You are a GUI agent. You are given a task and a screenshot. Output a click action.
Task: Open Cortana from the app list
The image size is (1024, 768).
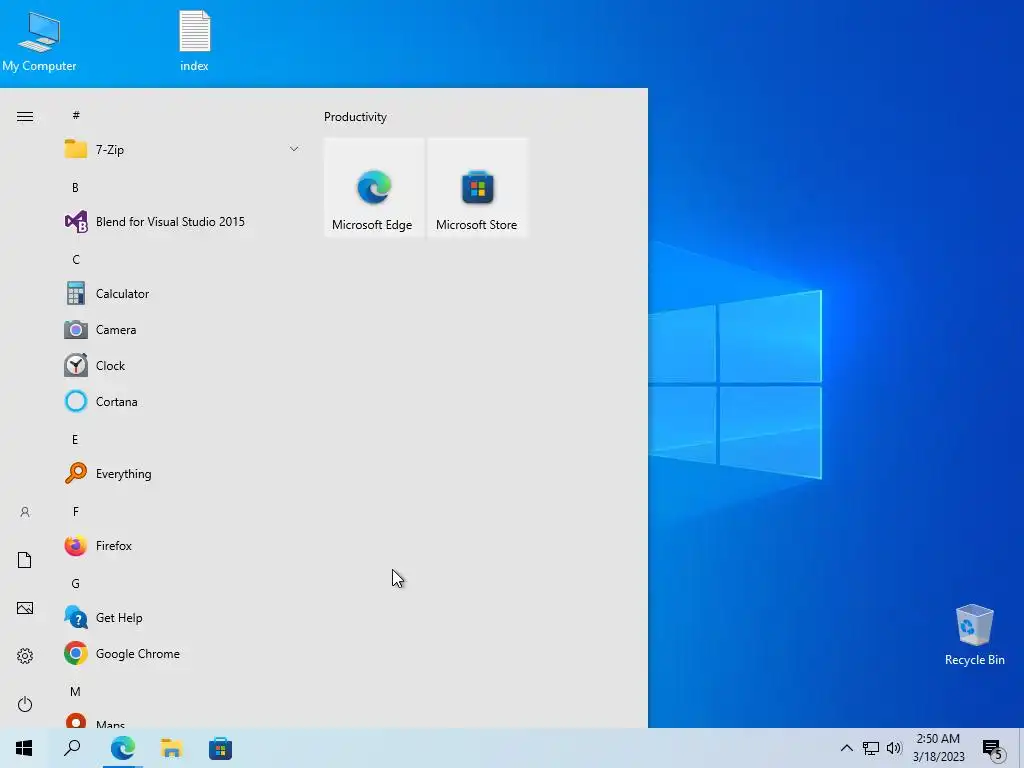182,402
